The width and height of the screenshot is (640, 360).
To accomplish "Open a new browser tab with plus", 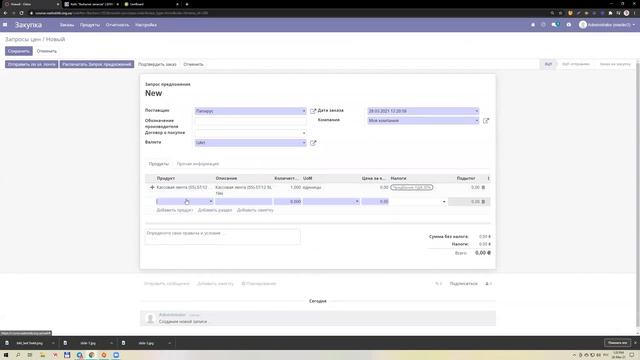I will click(187, 4).
